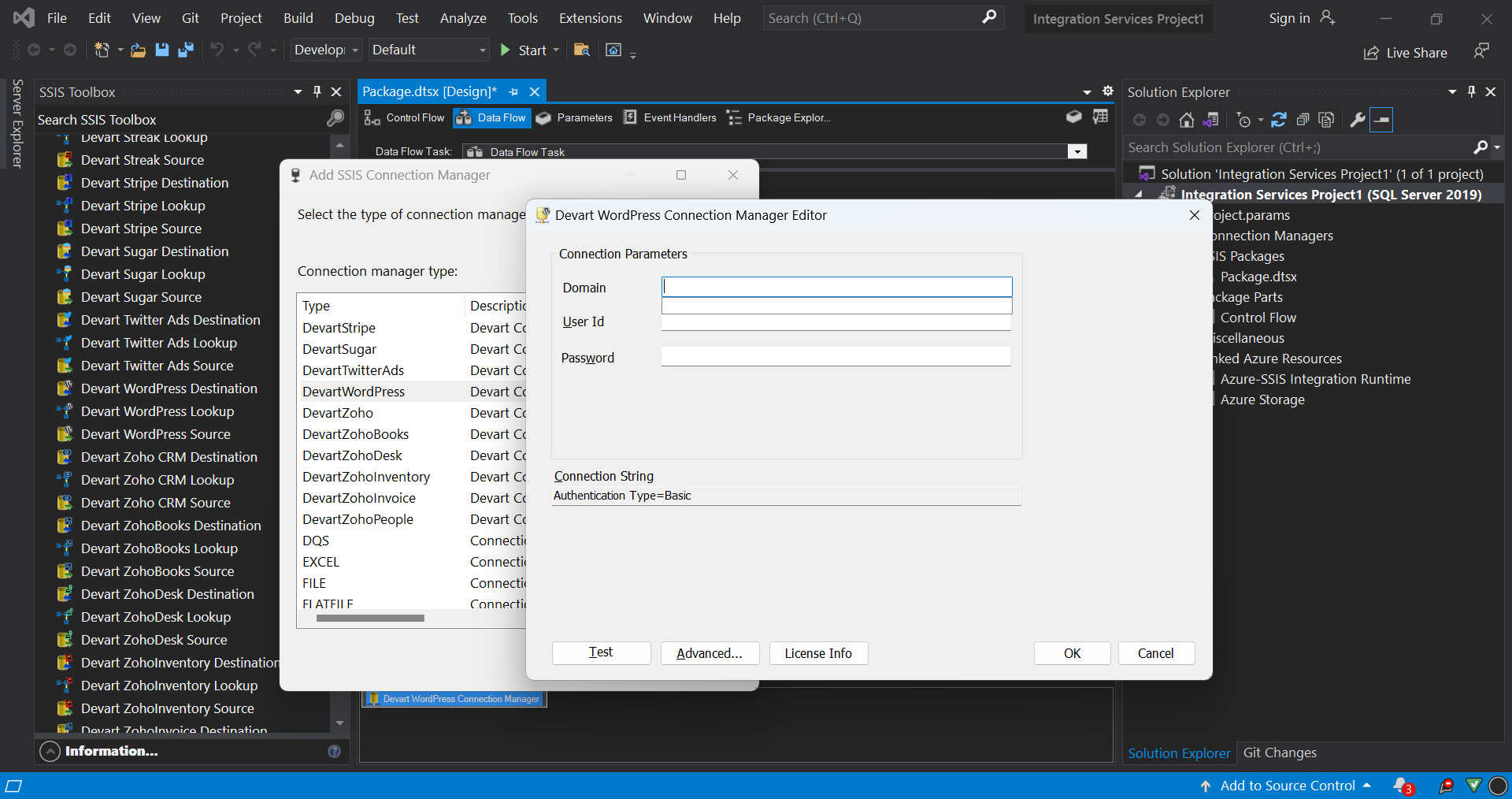
Task: Click the Devart Zoho CRM Source toolbox item
Action: pyautogui.click(x=155, y=503)
